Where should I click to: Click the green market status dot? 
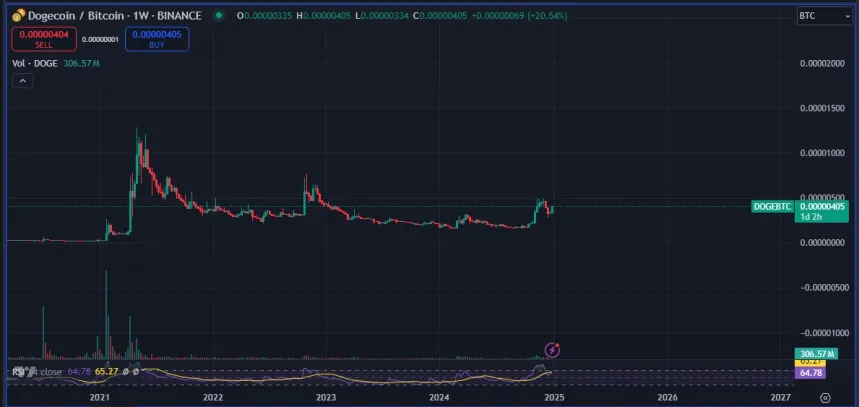click(219, 15)
